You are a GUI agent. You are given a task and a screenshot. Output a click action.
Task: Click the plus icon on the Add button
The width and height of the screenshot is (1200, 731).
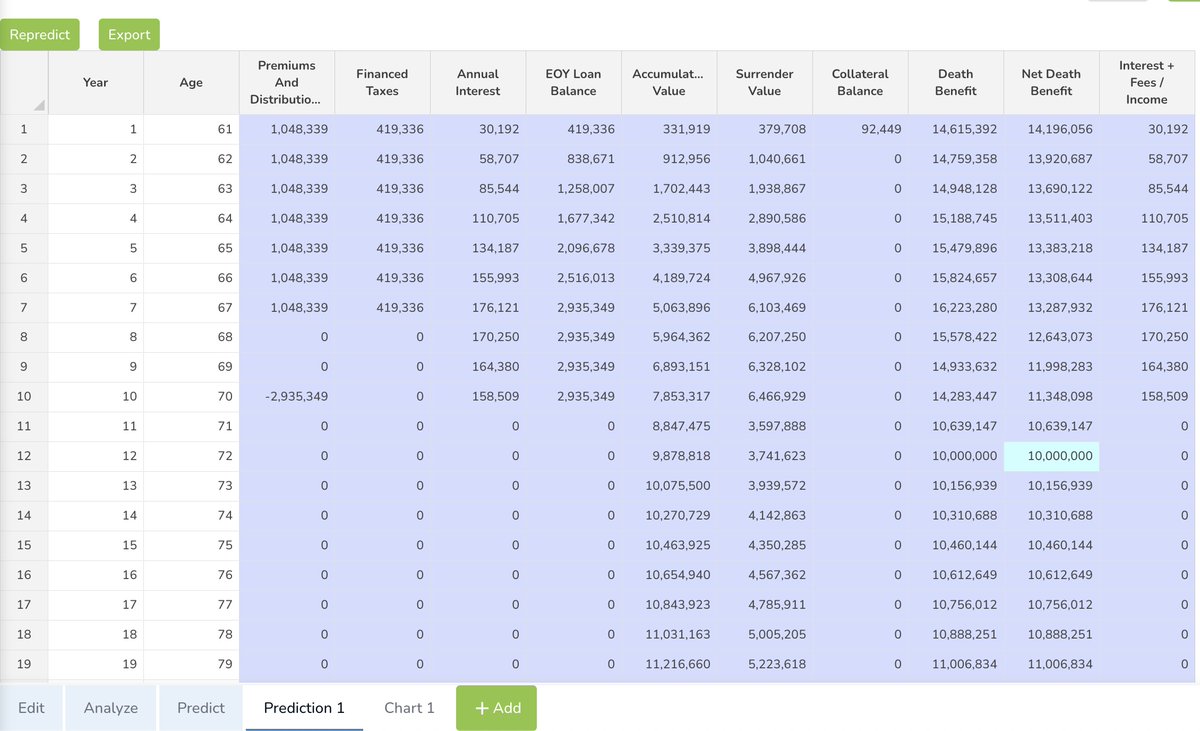479,707
